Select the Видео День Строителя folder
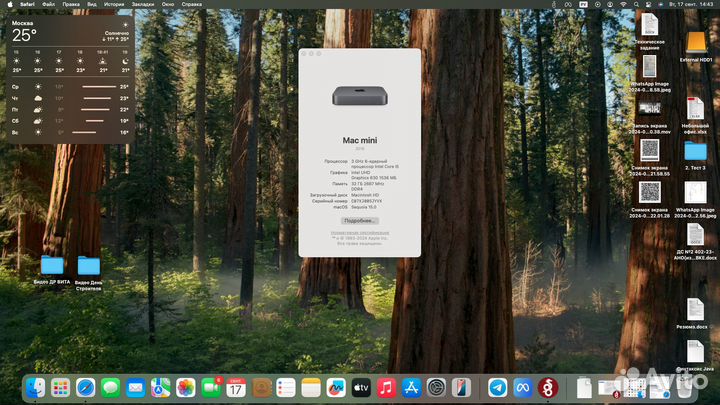This screenshot has width=720, height=405. [89, 273]
